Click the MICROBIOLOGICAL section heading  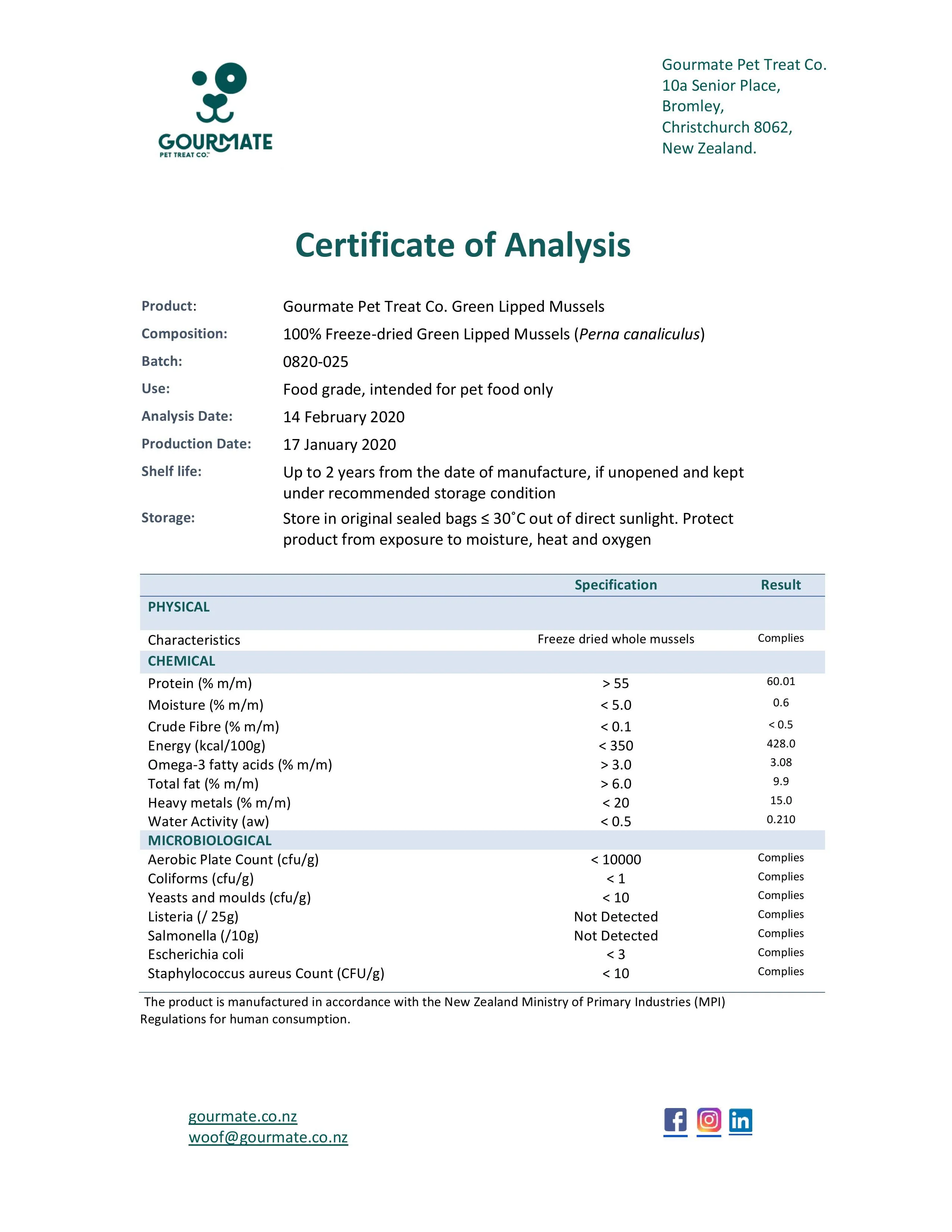click(209, 840)
